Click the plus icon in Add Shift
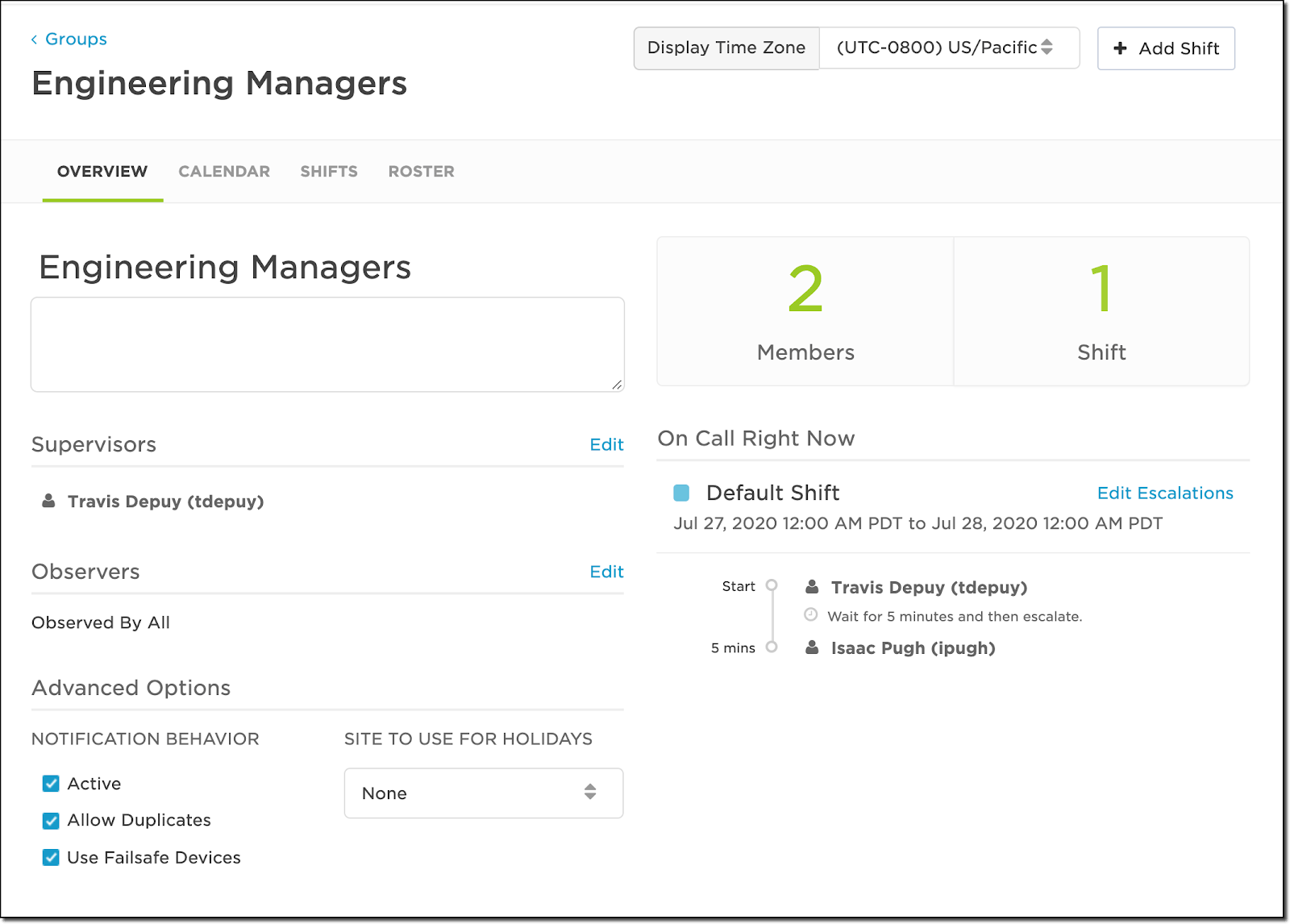The image size is (1290, 924). pos(1120,48)
